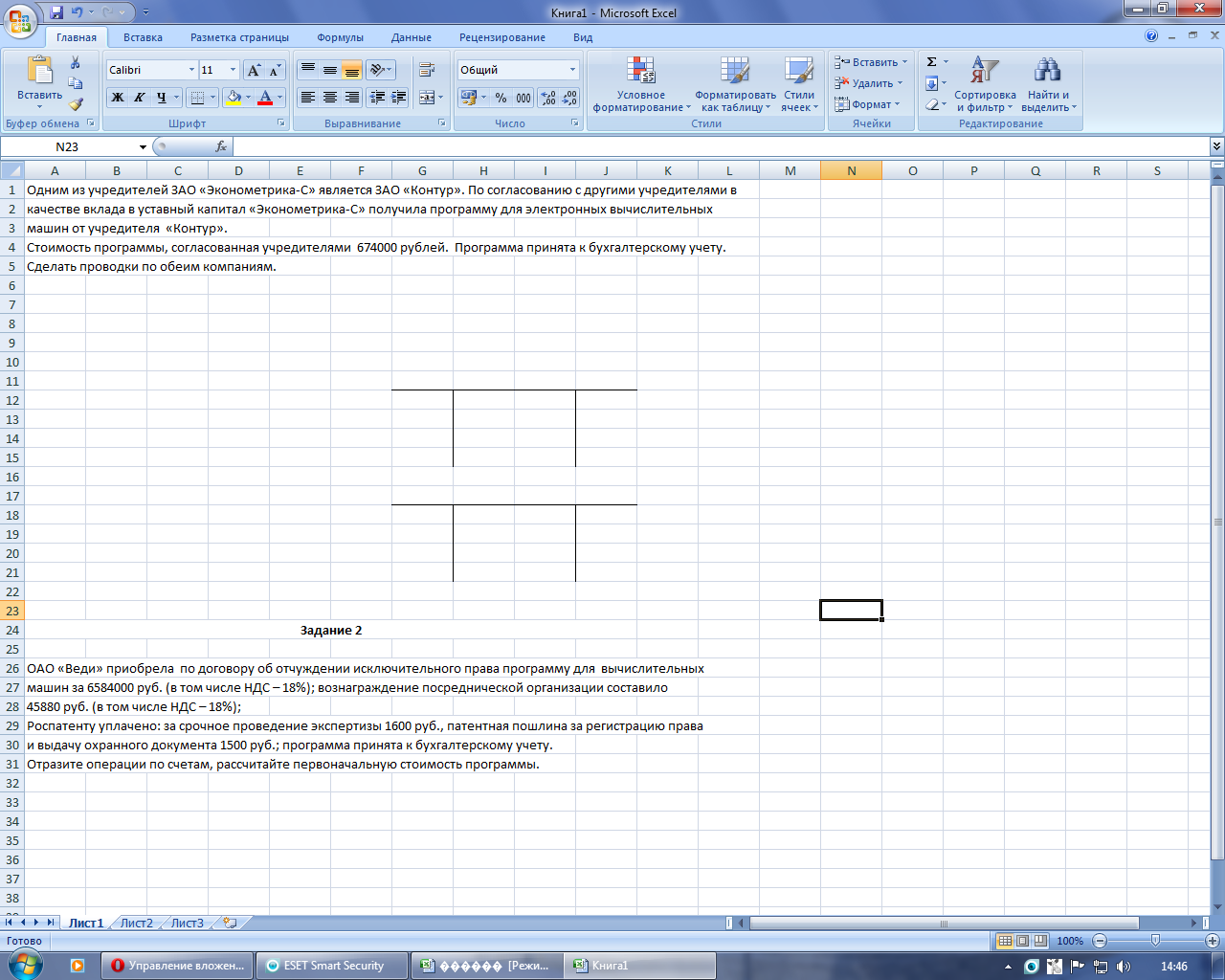Expand the number format dropdown (Общий)
The width and height of the screenshot is (1225, 980).
(x=573, y=70)
